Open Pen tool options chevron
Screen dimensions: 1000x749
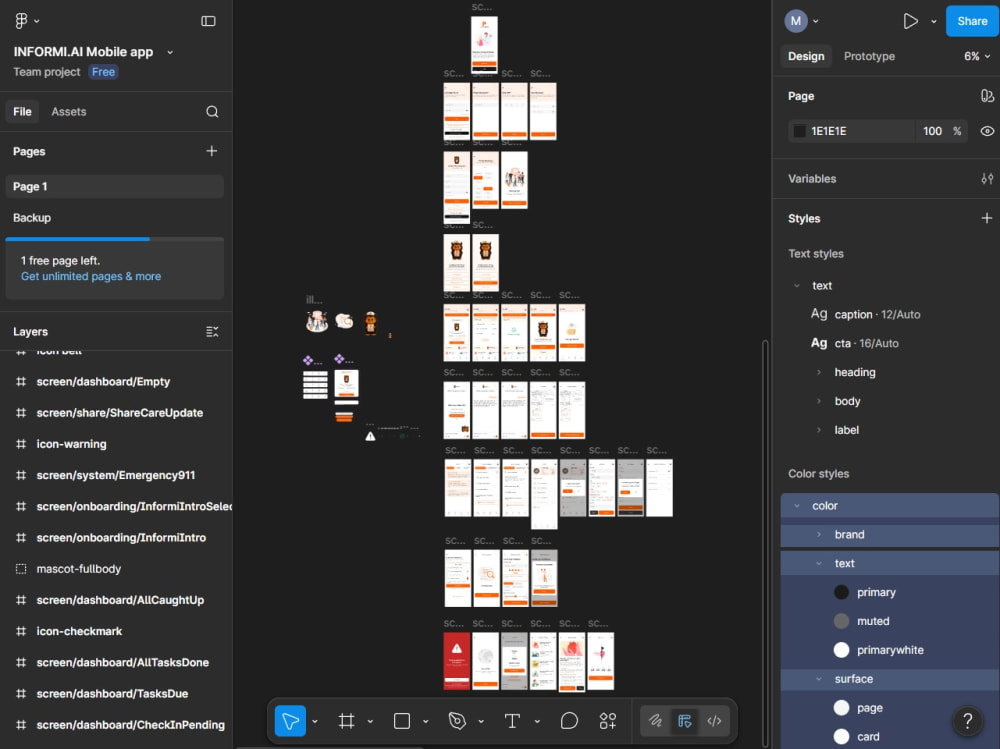tap(481, 721)
